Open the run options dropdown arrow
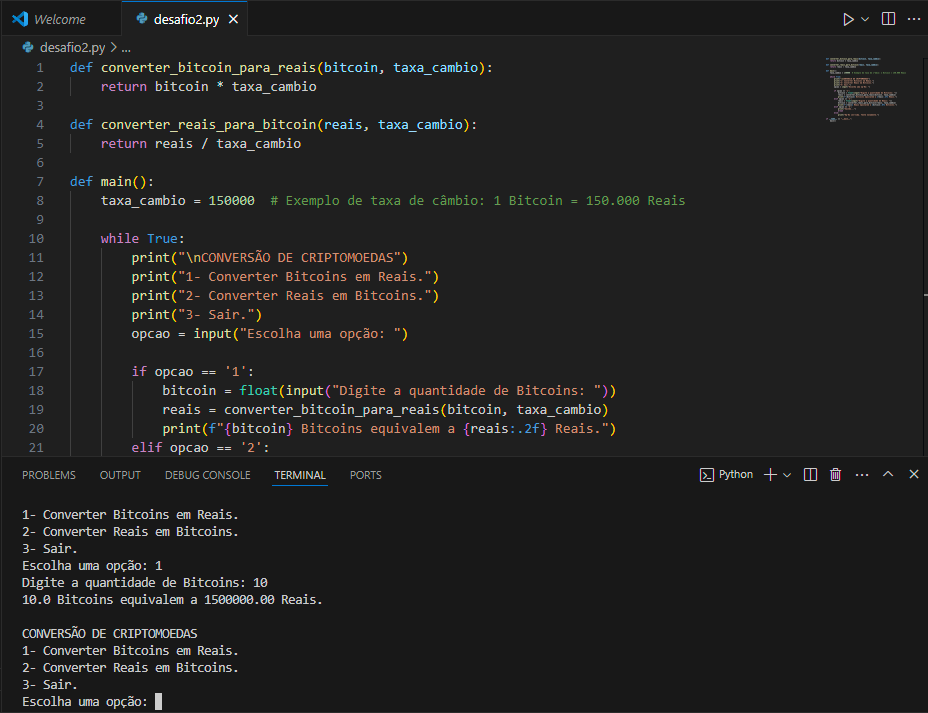 pos(865,19)
